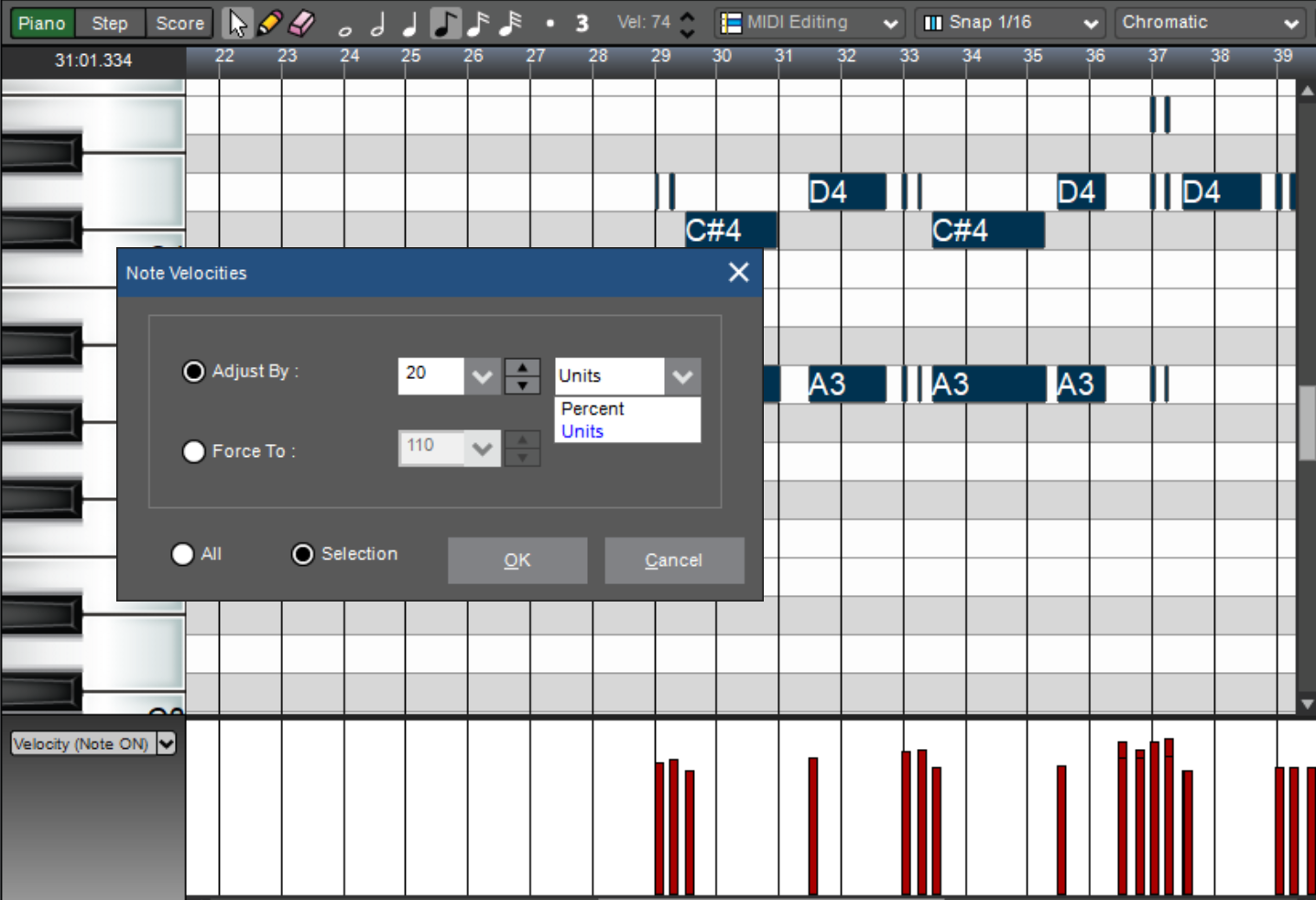
Task: Select the All radio button
Action: tap(182, 554)
